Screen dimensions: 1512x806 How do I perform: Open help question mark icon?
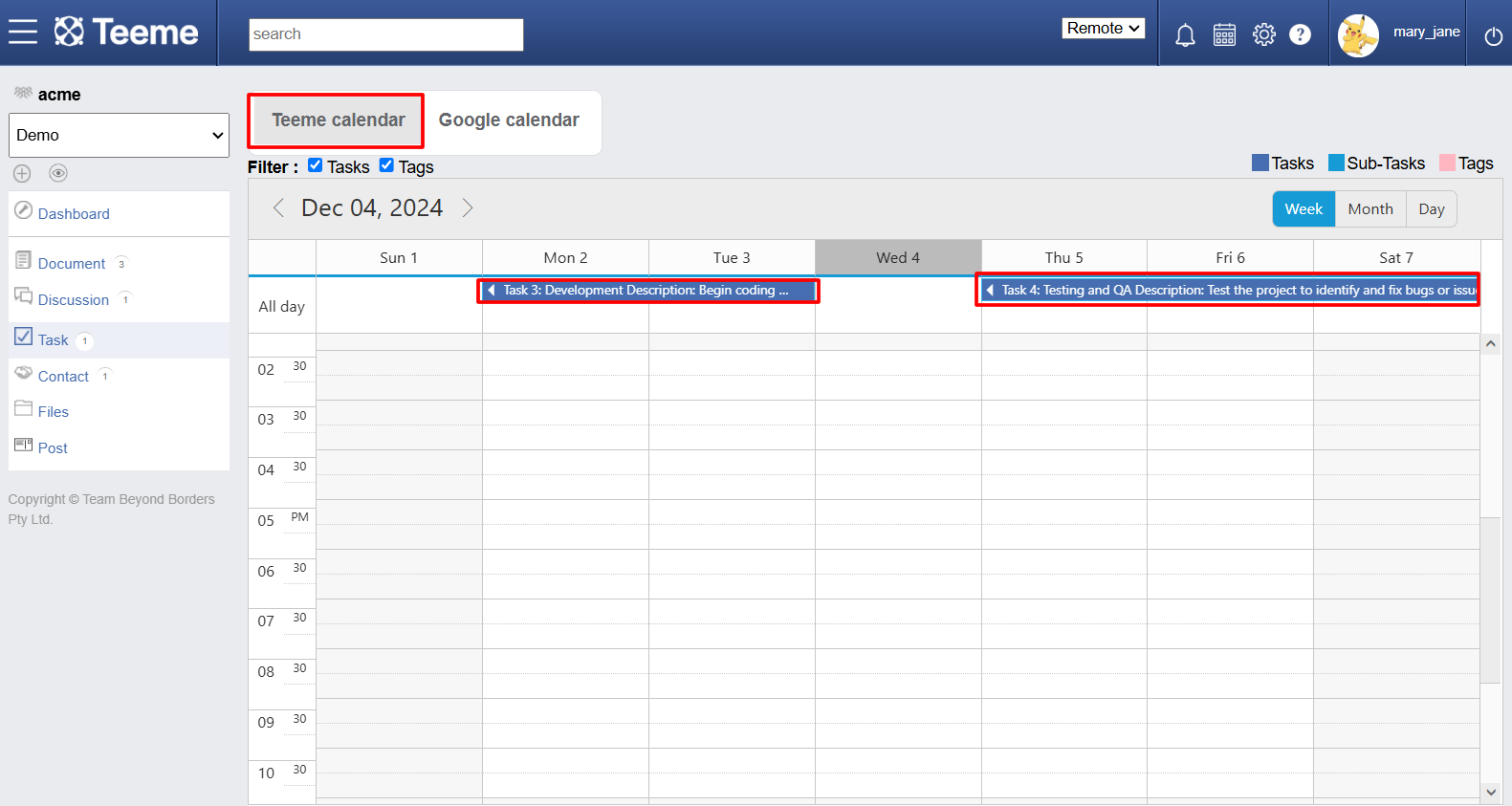pos(1300,34)
